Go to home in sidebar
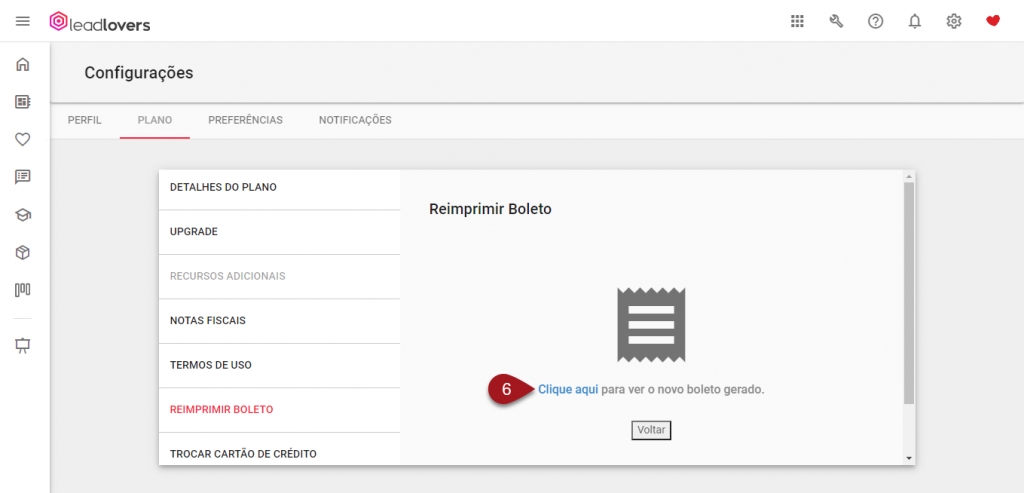This screenshot has height=493, width=1024. pos(23,65)
